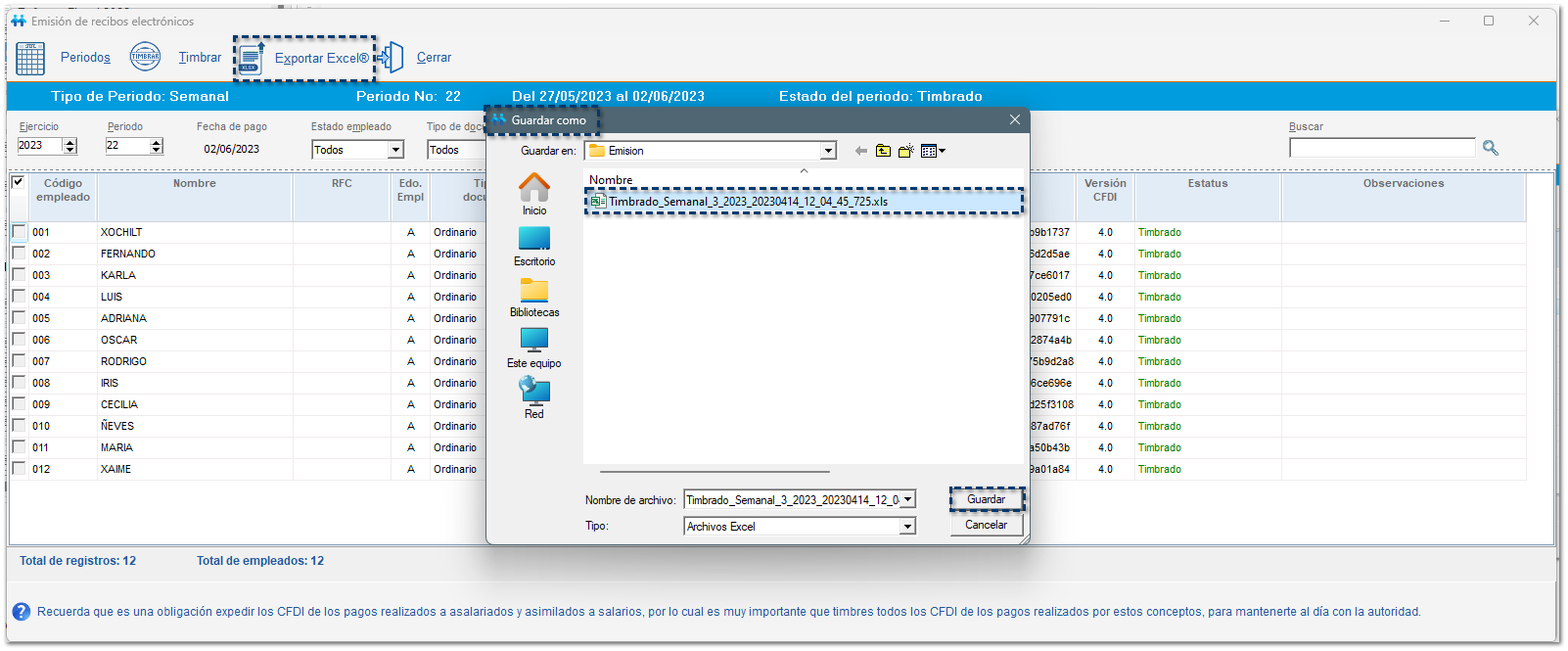Click the Timbrar stamp icon
The image size is (1568, 651).
click(145, 57)
